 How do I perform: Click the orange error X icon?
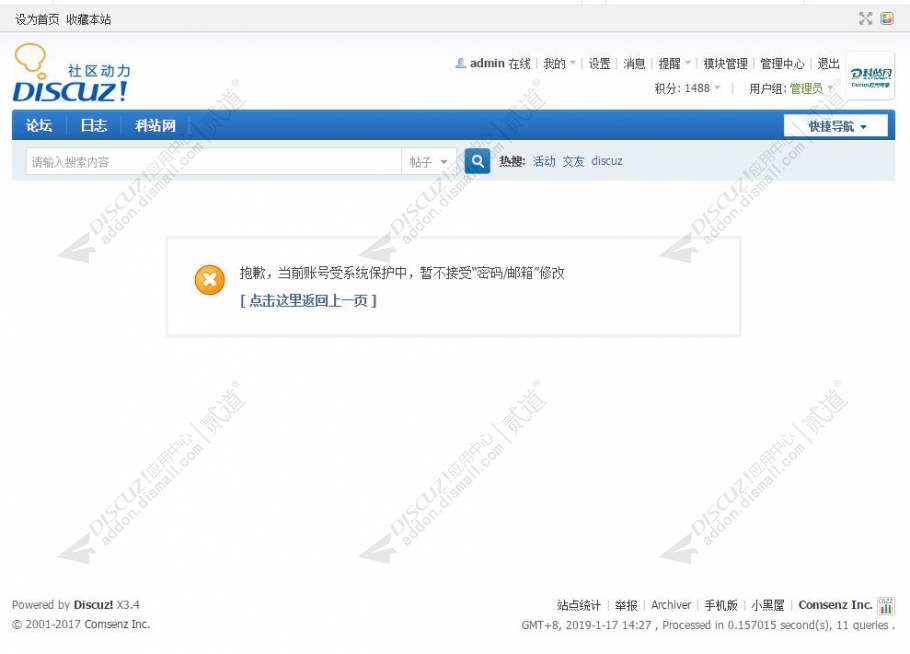[x=210, y=280]
